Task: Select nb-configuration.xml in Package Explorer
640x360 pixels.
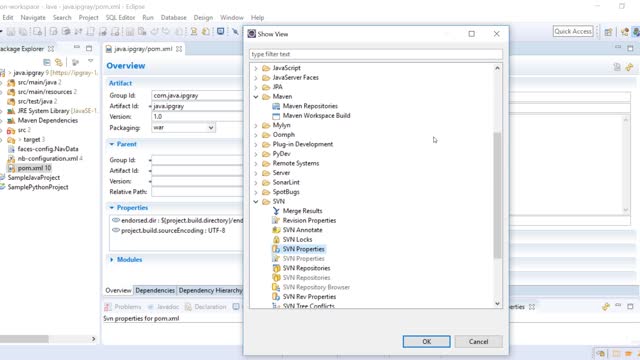Action: click(48, 159)
